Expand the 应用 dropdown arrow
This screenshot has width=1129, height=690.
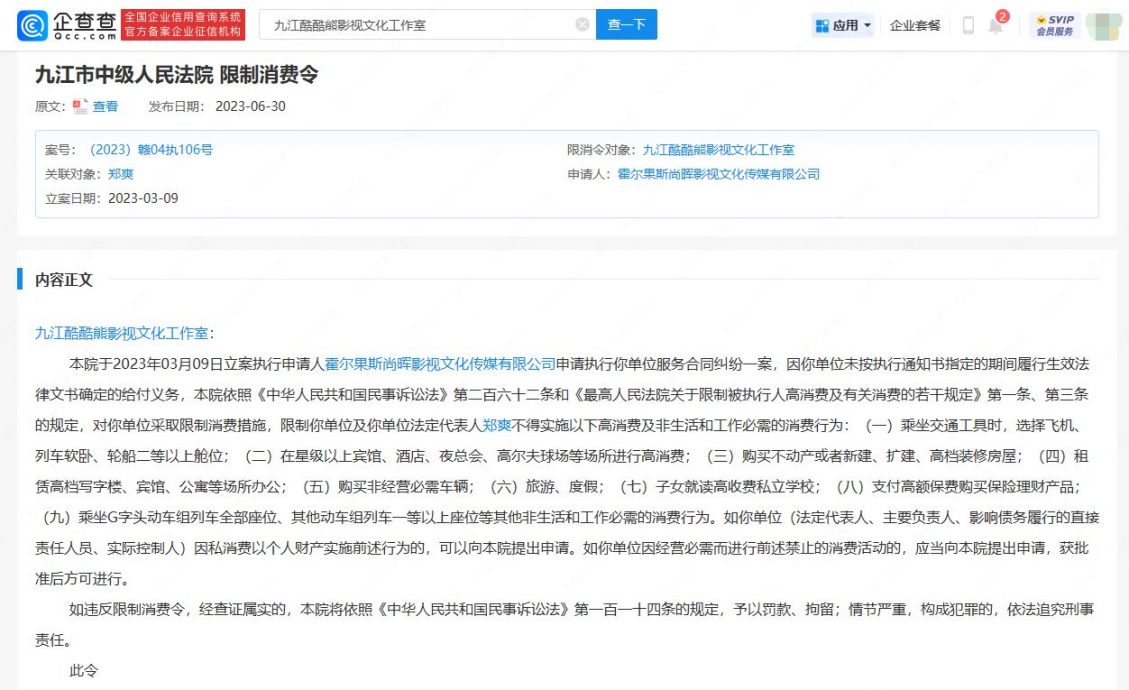point(866,24)
